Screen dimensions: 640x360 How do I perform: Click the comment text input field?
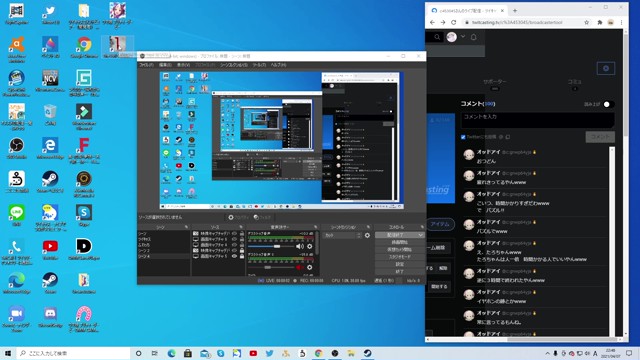[538, 120]
